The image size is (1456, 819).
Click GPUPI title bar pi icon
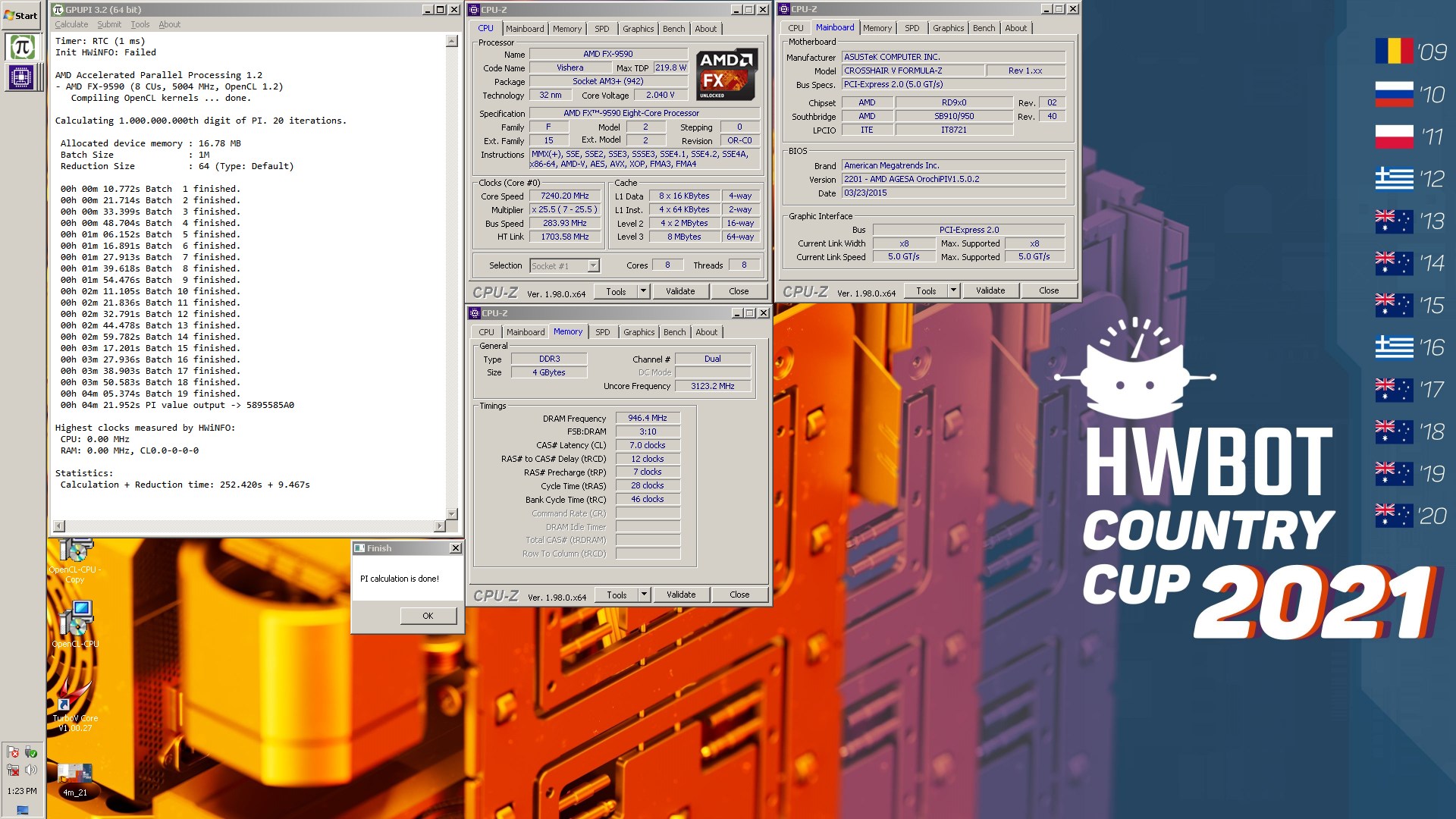(58, 10)
